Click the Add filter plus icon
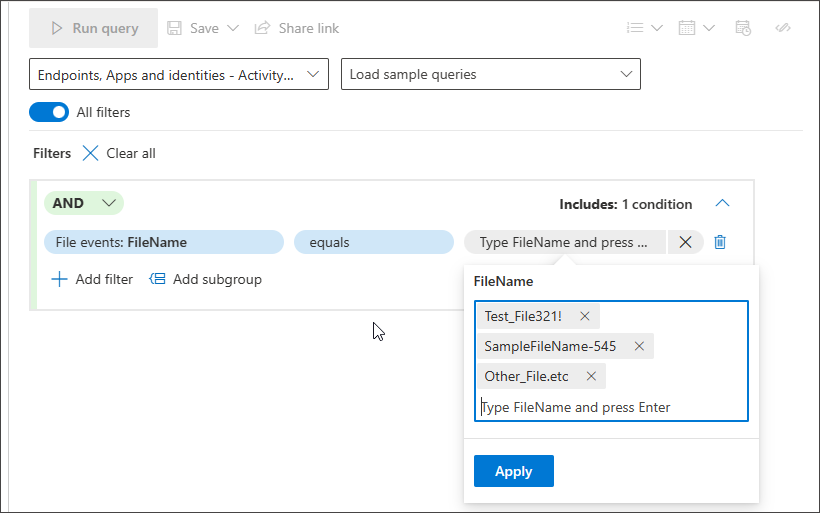 coord(59,279)
